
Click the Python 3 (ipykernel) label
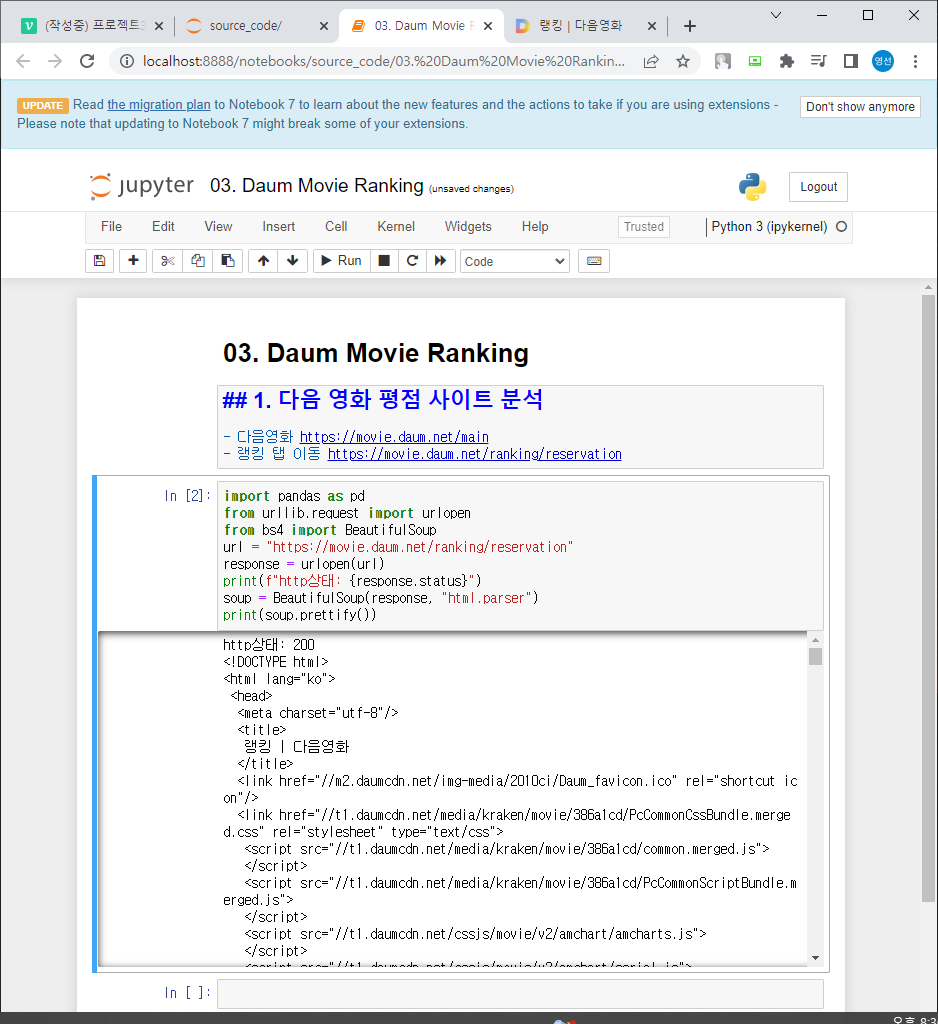click(769, 227)
